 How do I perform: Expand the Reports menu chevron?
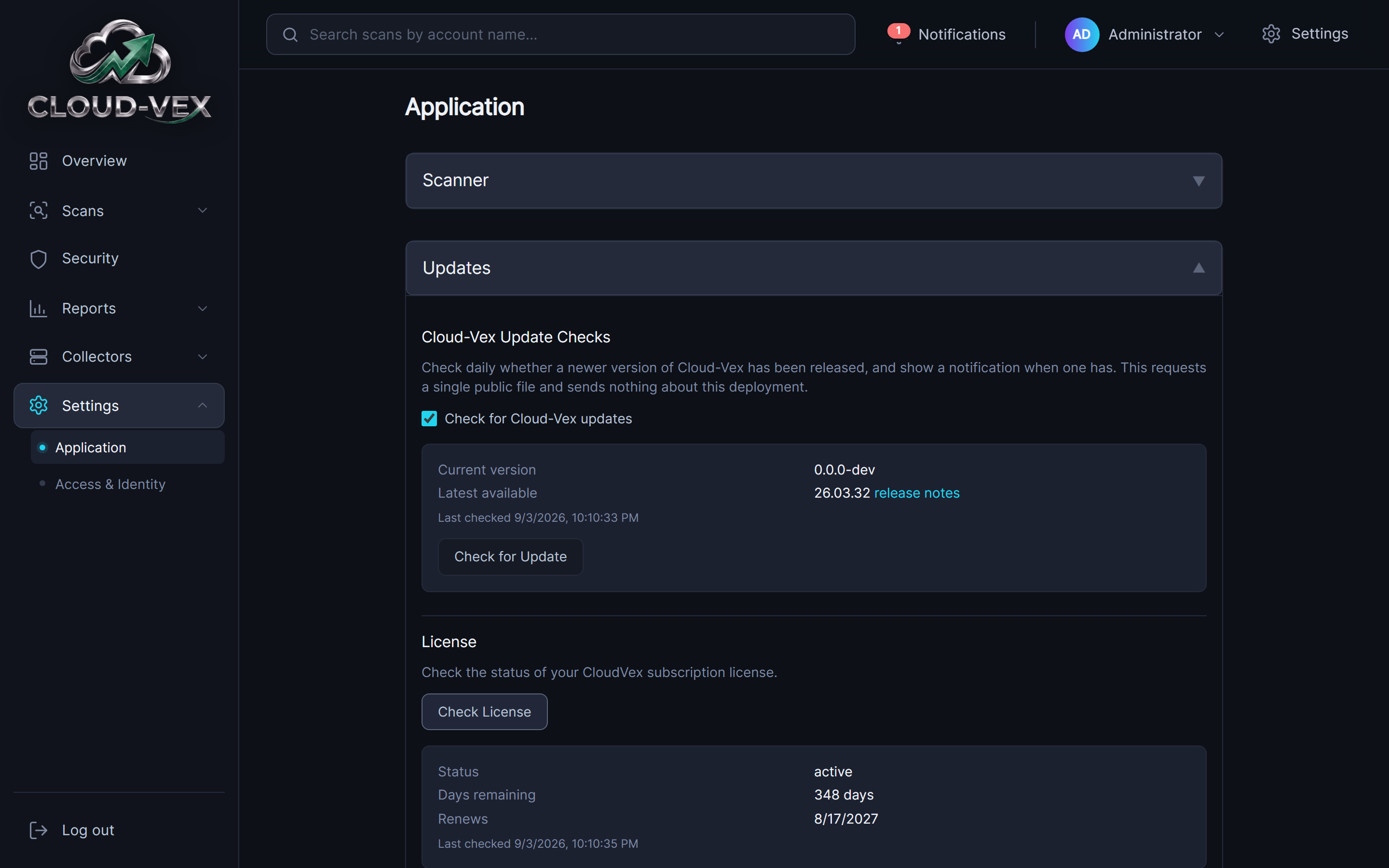point(203,308)
